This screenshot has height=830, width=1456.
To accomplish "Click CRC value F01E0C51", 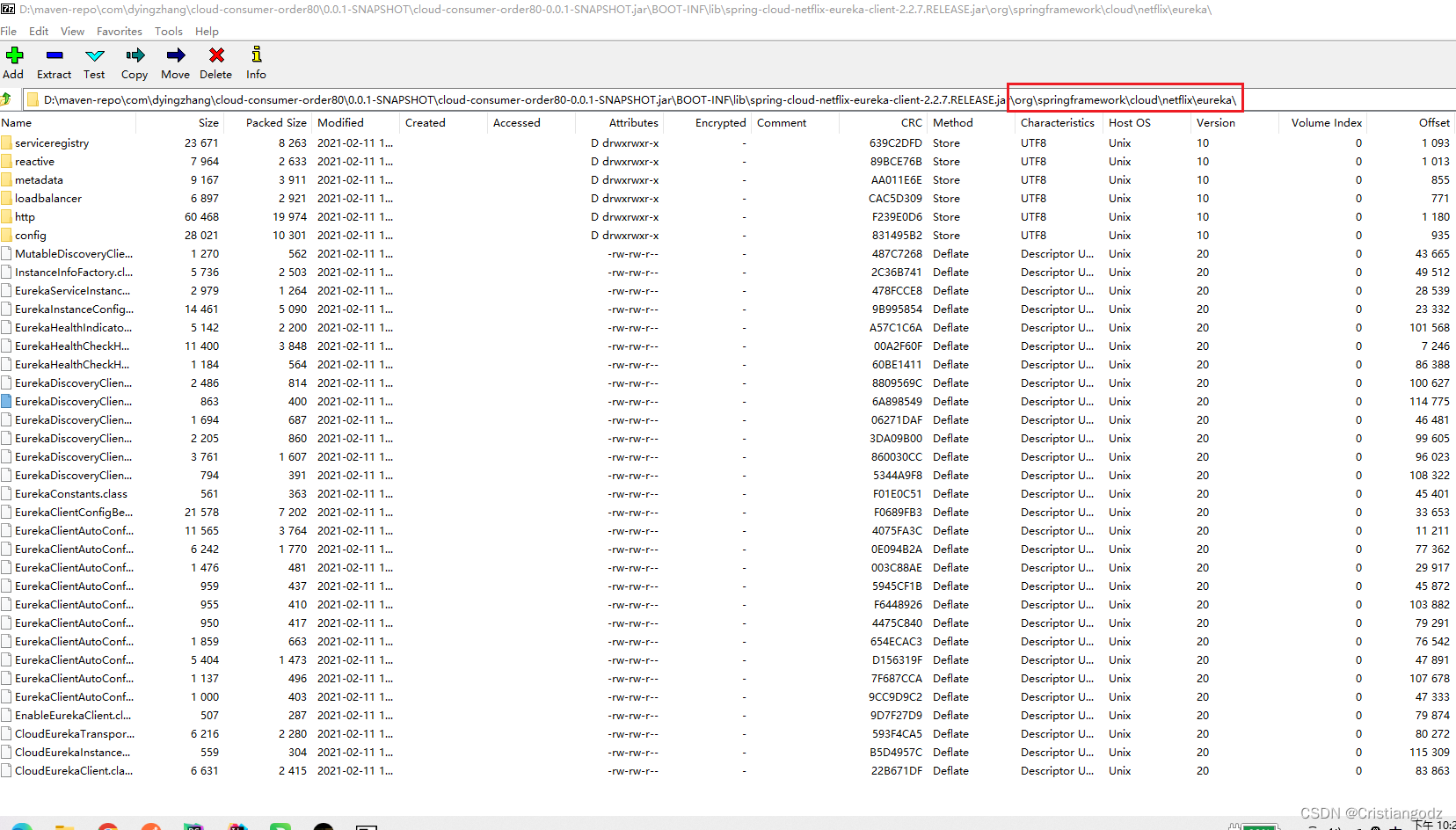I will tap(897, 494).
